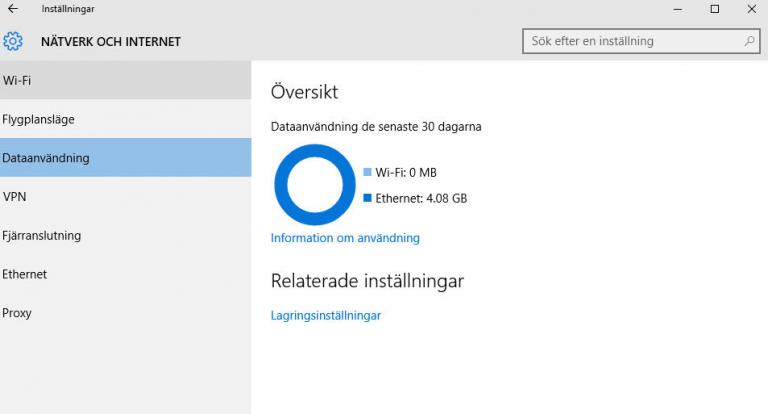Screen dimensions: 768x414
Task: Open the VPN settings section
Action: tap(125, 196)
